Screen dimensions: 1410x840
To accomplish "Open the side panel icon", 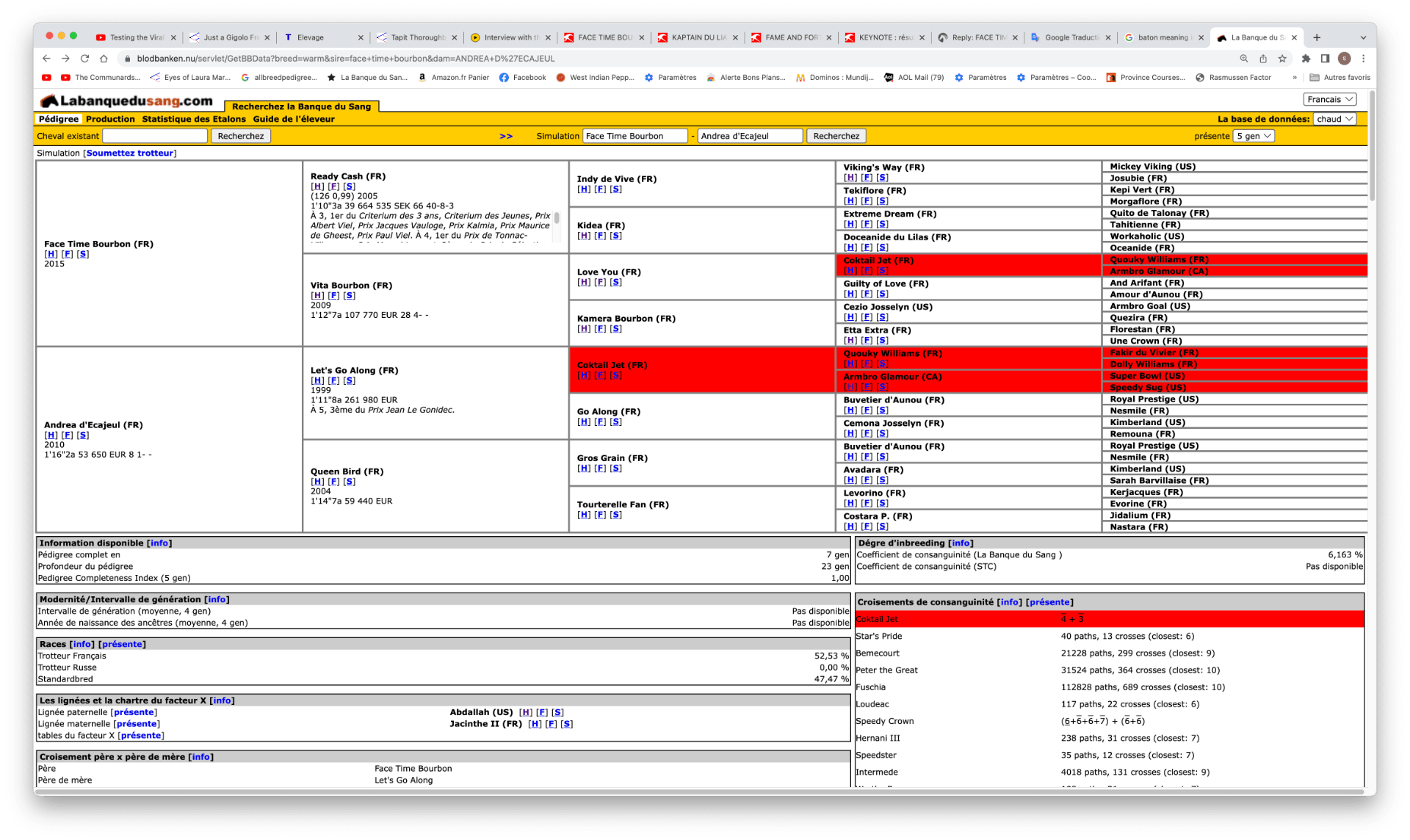I will tap(1325, 58).
